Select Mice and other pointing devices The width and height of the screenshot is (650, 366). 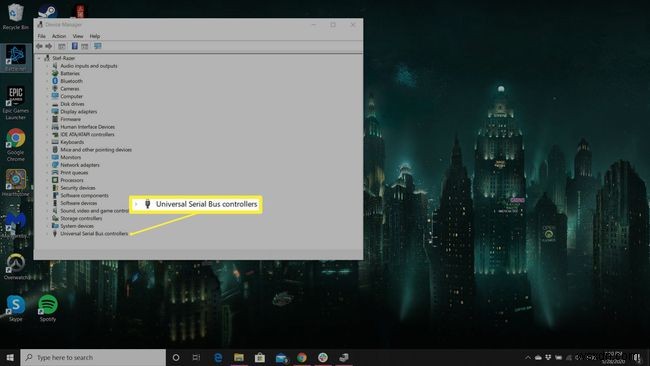coord(96,150)
